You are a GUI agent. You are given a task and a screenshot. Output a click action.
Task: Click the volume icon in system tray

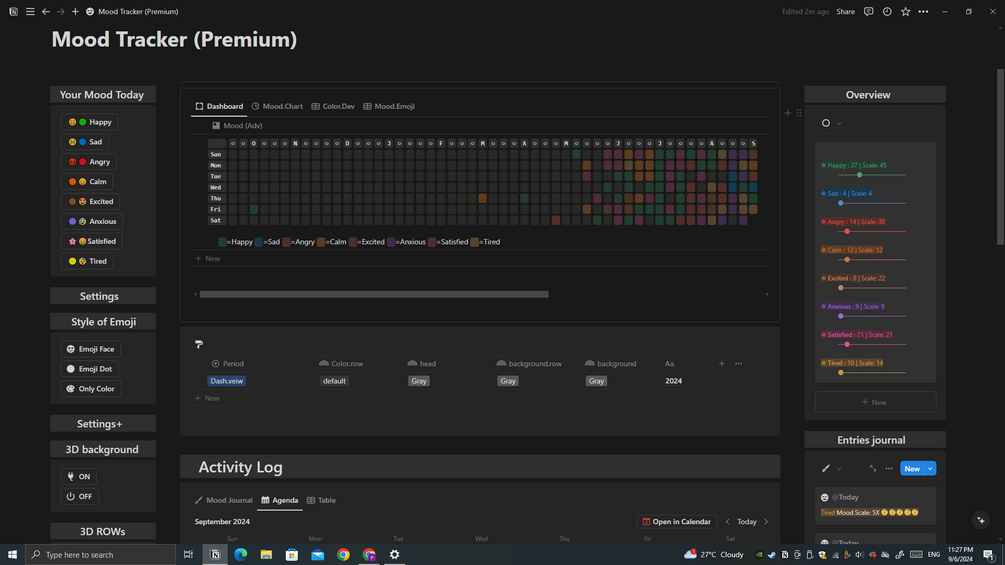[860, 555]
